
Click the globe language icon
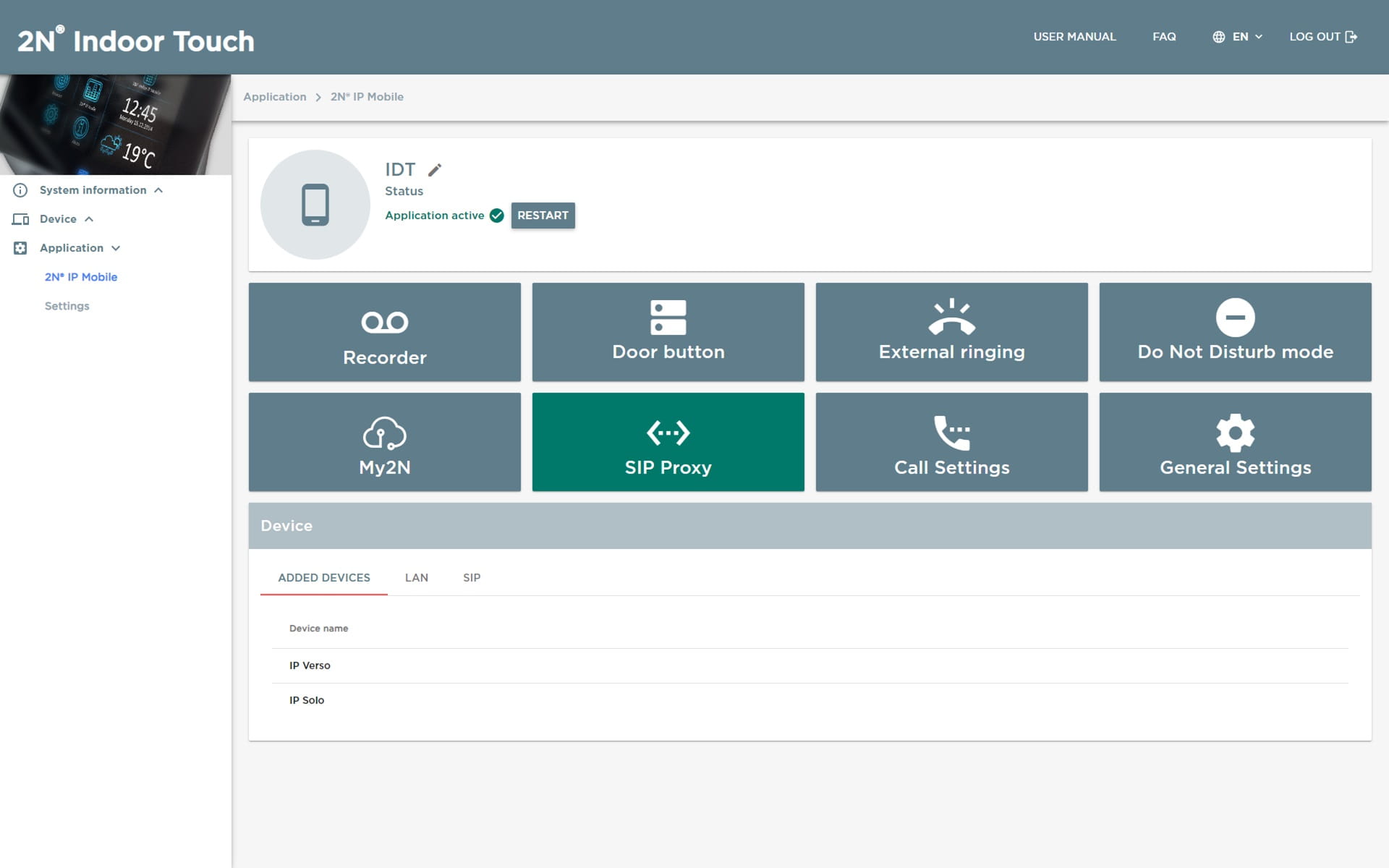point(1219,37)
